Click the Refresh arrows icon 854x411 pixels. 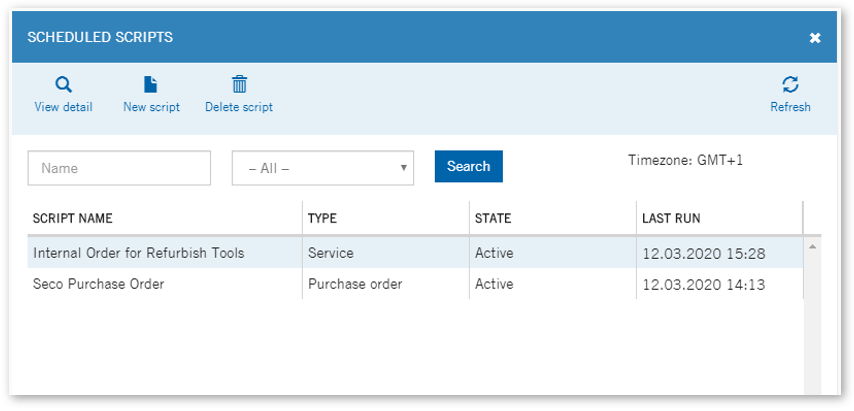(790, 84)
